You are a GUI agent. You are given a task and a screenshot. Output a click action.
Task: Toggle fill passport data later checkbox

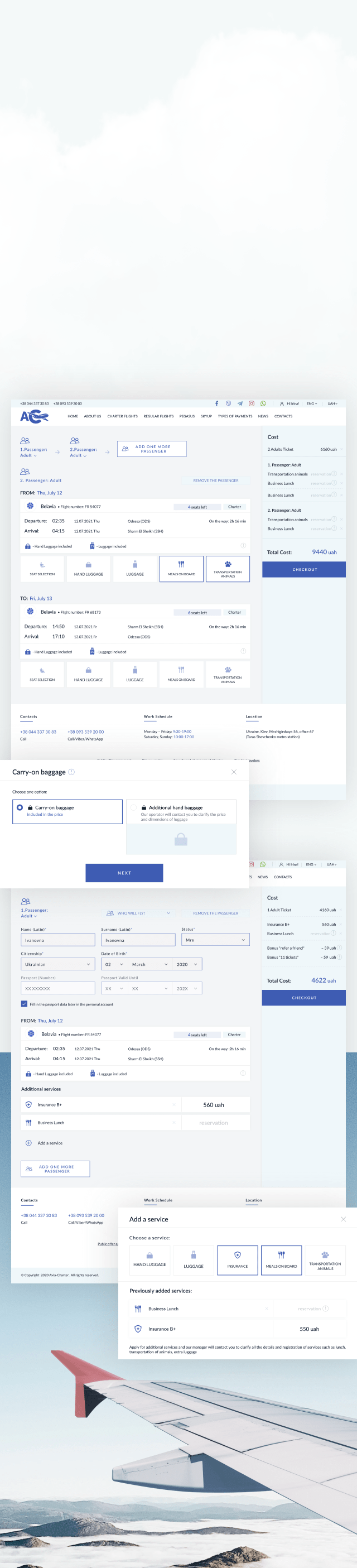(25, 1004)
